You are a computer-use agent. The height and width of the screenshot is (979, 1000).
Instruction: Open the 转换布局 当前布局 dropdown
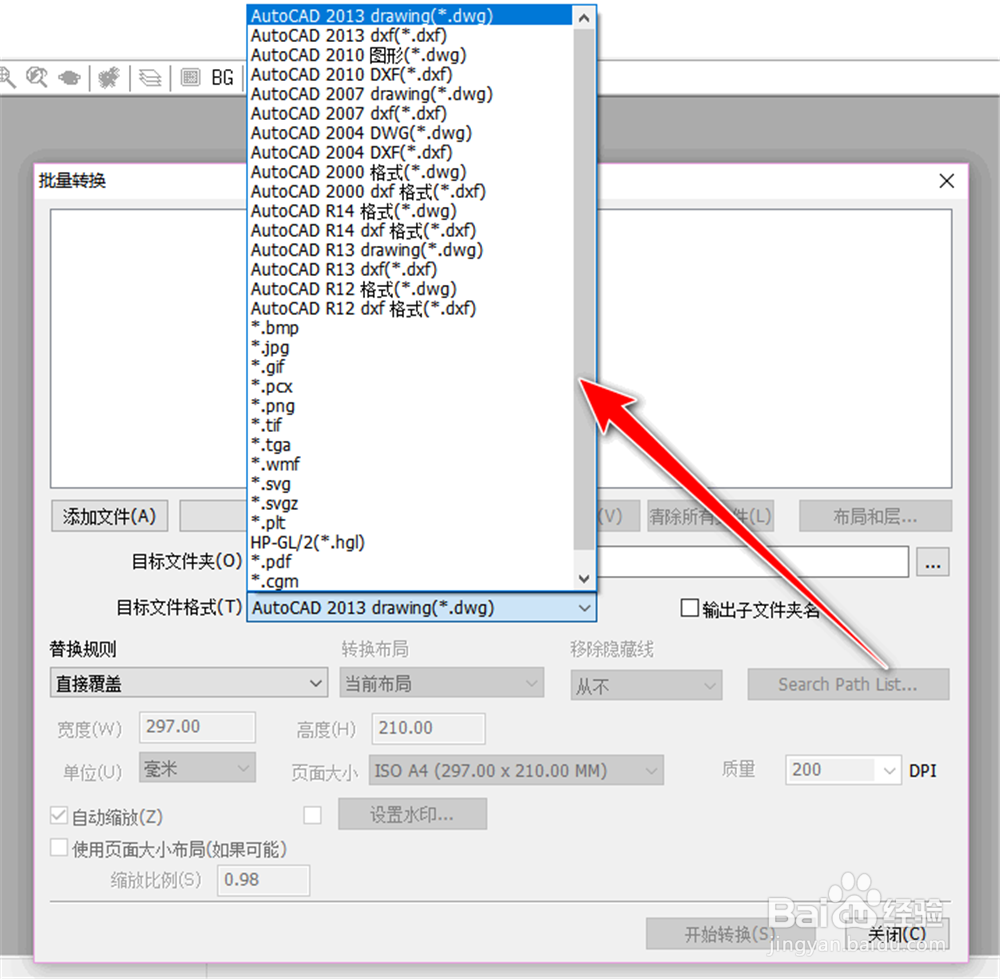pos(441,683)
